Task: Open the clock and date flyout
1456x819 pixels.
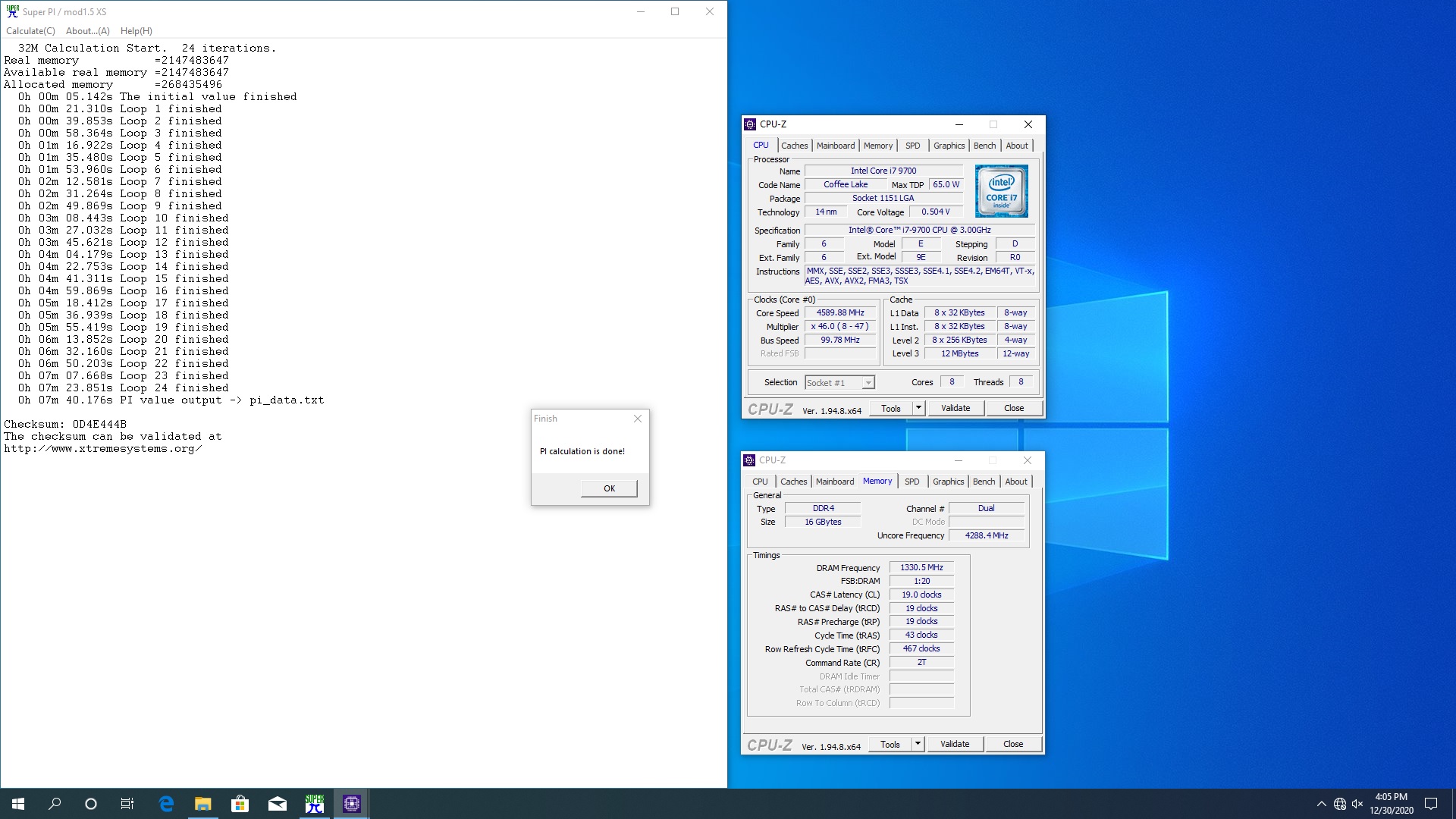Action: (x=1391, y=804)
